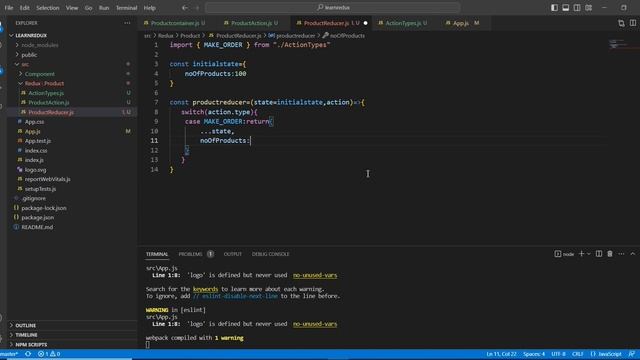Open OUTPUT panel tab
The height and width of the screenshot is (360, 640).
233,254
